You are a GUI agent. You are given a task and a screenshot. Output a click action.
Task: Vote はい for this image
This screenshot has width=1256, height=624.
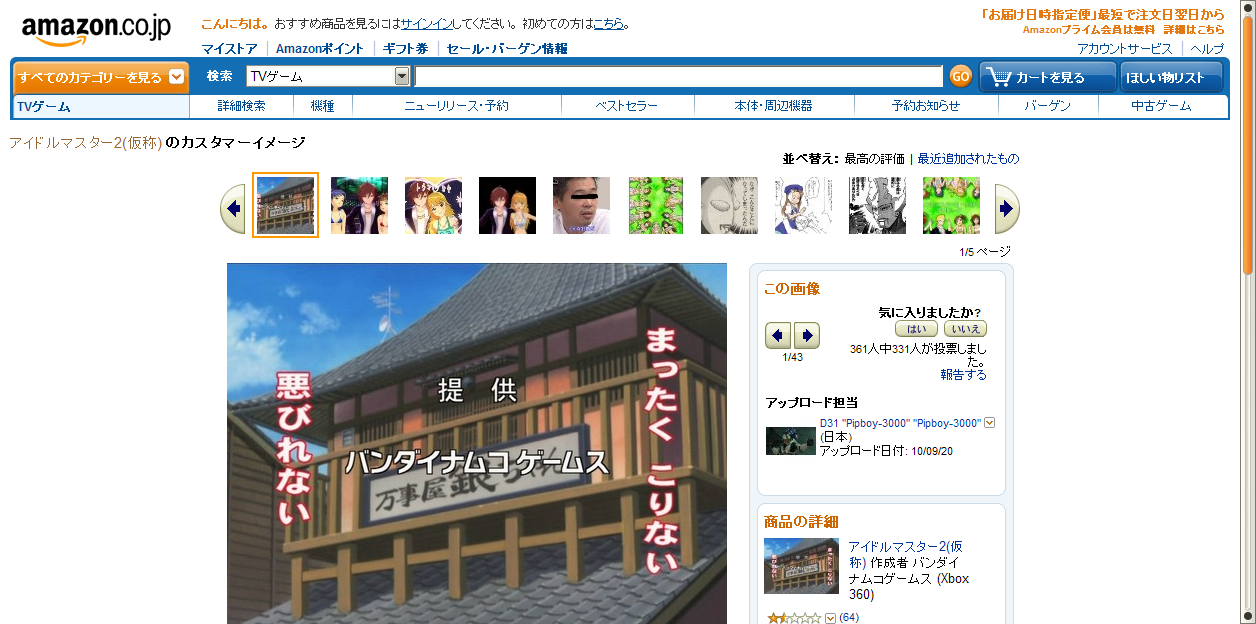pyautogui.click(x=915, y=328)
